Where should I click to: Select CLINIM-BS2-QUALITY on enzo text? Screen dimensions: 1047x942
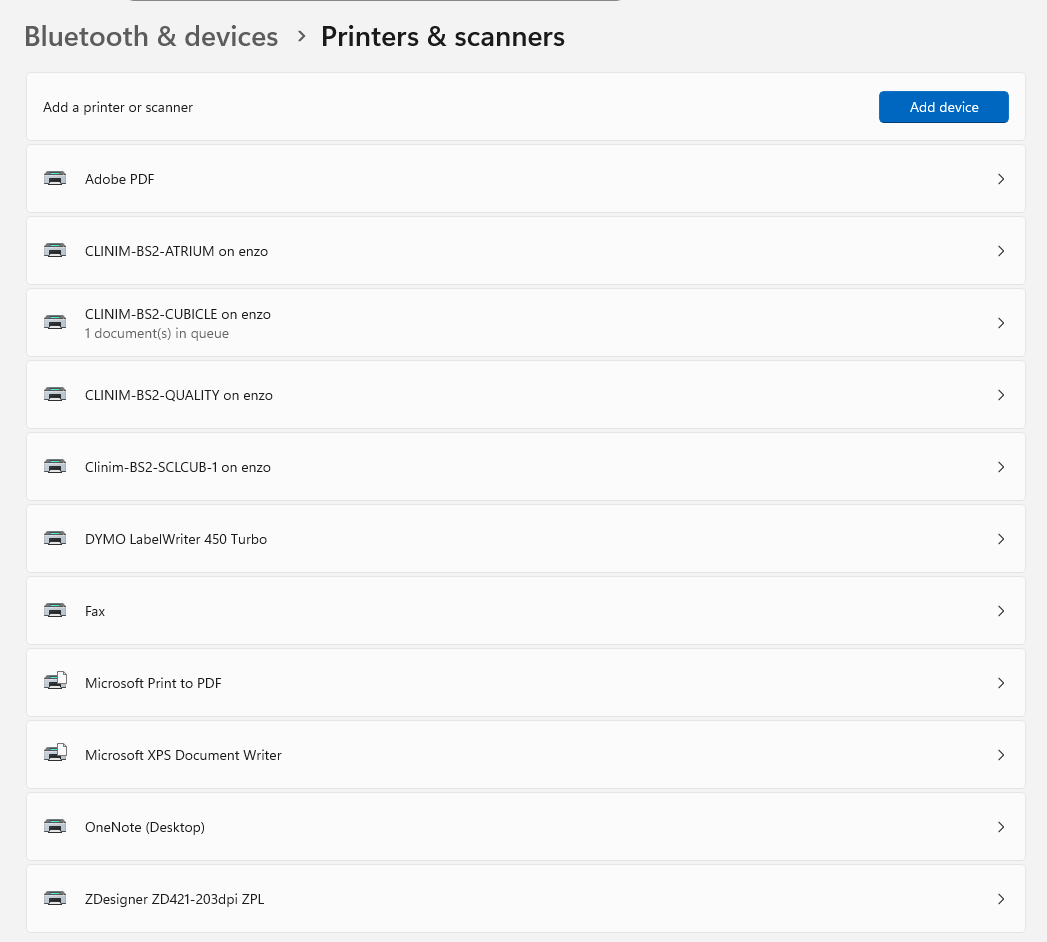178,395
